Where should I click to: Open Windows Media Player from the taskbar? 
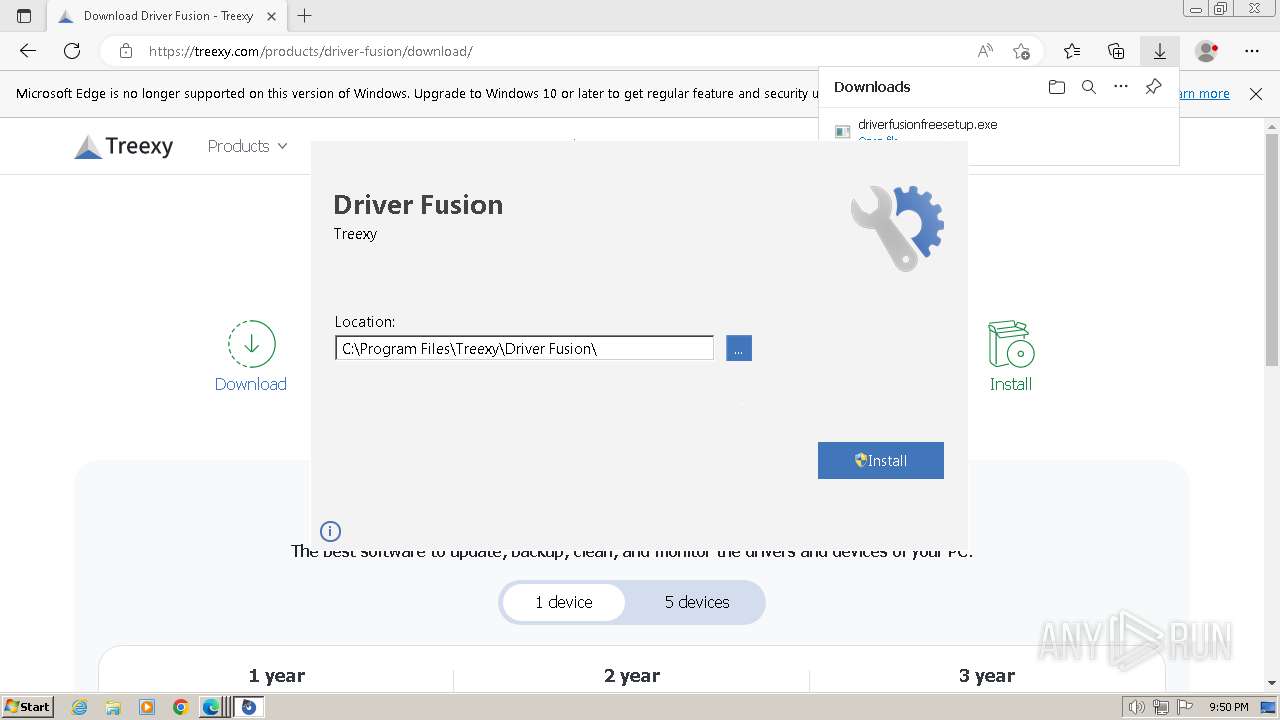[147, 707]
